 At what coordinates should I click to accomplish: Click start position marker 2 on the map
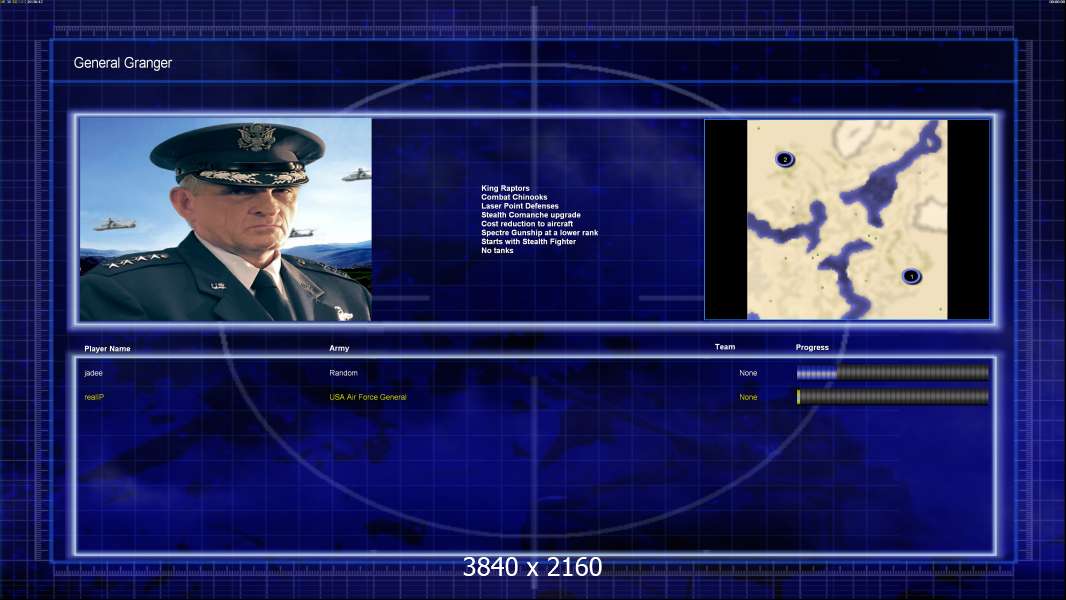[x=785, y=160]
